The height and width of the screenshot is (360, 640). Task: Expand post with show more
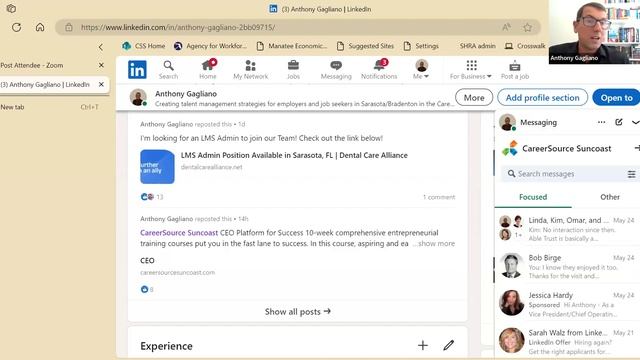436,244
